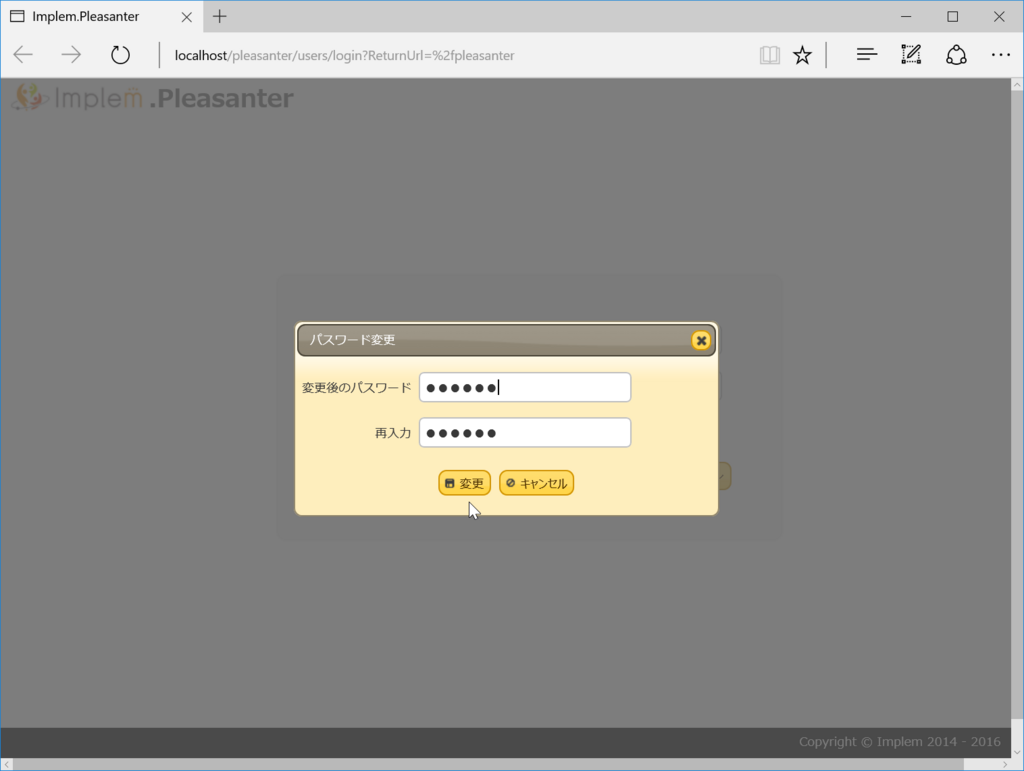Open a new tab with plus icon
The width and height of the screenshot is (1024, 771).
tap(219, 16)
